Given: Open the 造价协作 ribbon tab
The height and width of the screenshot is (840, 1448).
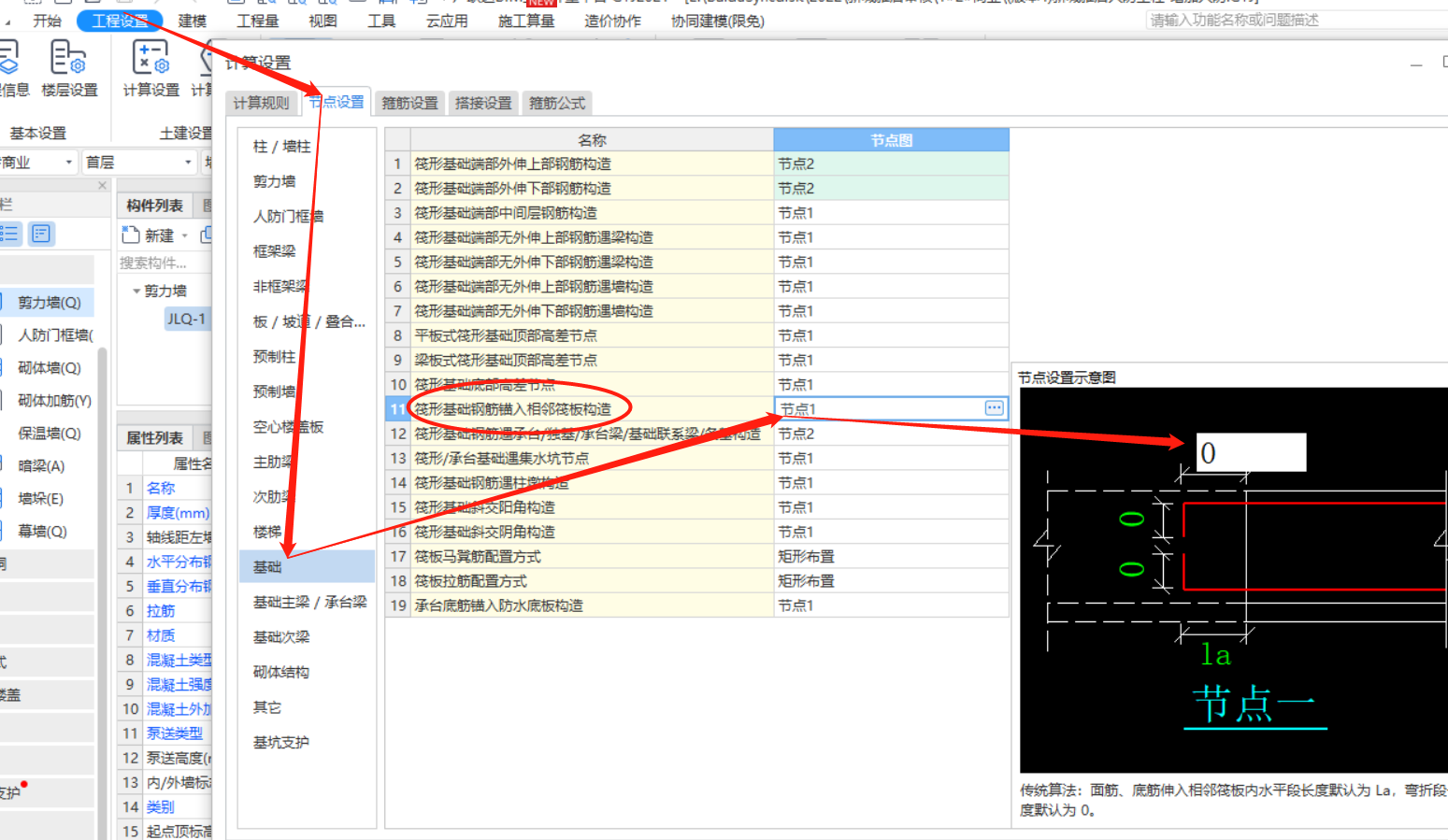Looking at the screenshot, I should tap(612, 21).
